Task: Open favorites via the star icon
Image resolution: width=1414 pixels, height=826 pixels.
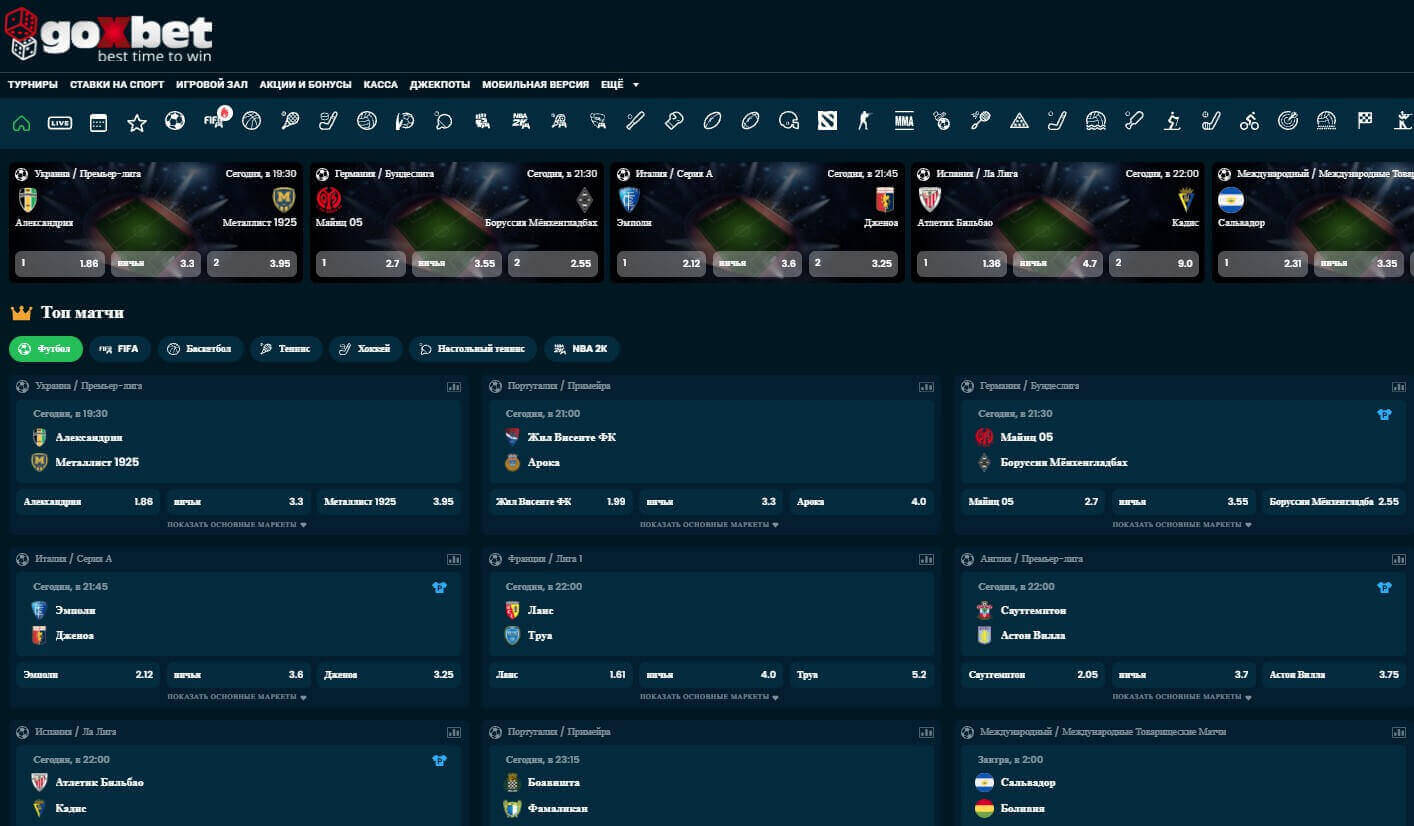Action: tap(137, 122)
